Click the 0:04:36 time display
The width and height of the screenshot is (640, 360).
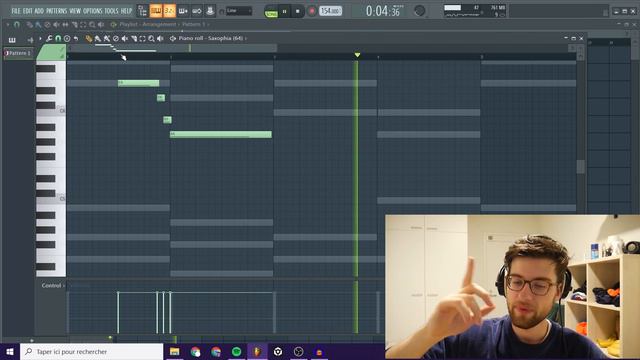point(383,11)
